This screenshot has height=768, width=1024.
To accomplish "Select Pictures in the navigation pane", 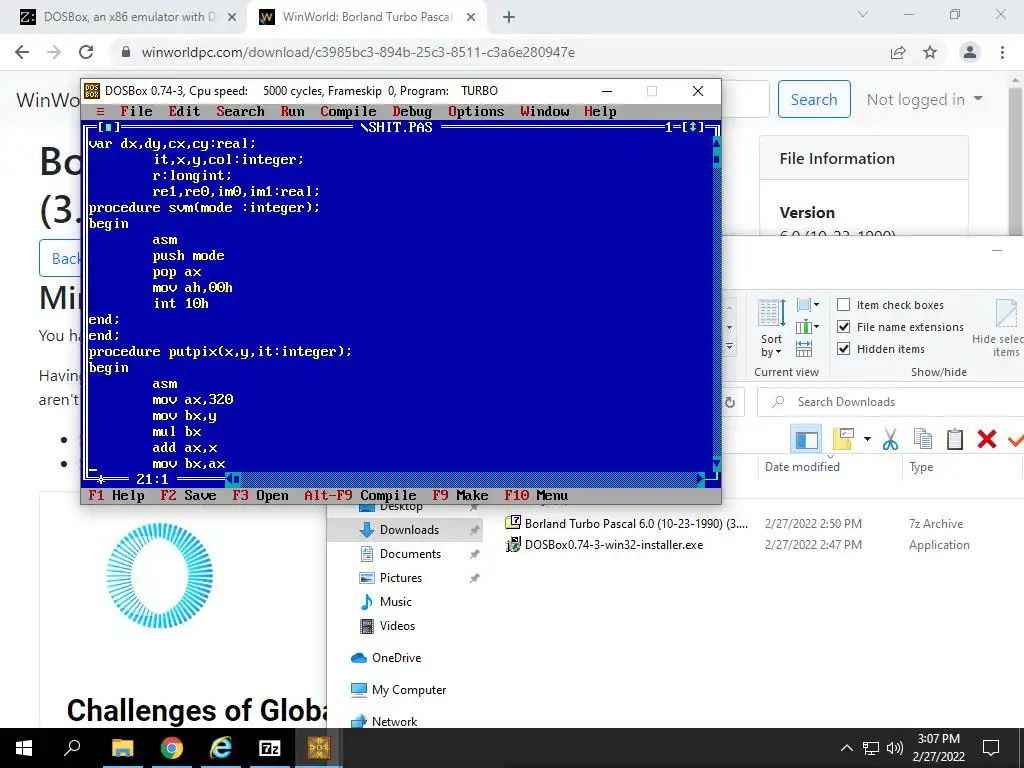I will coord(401,578).
